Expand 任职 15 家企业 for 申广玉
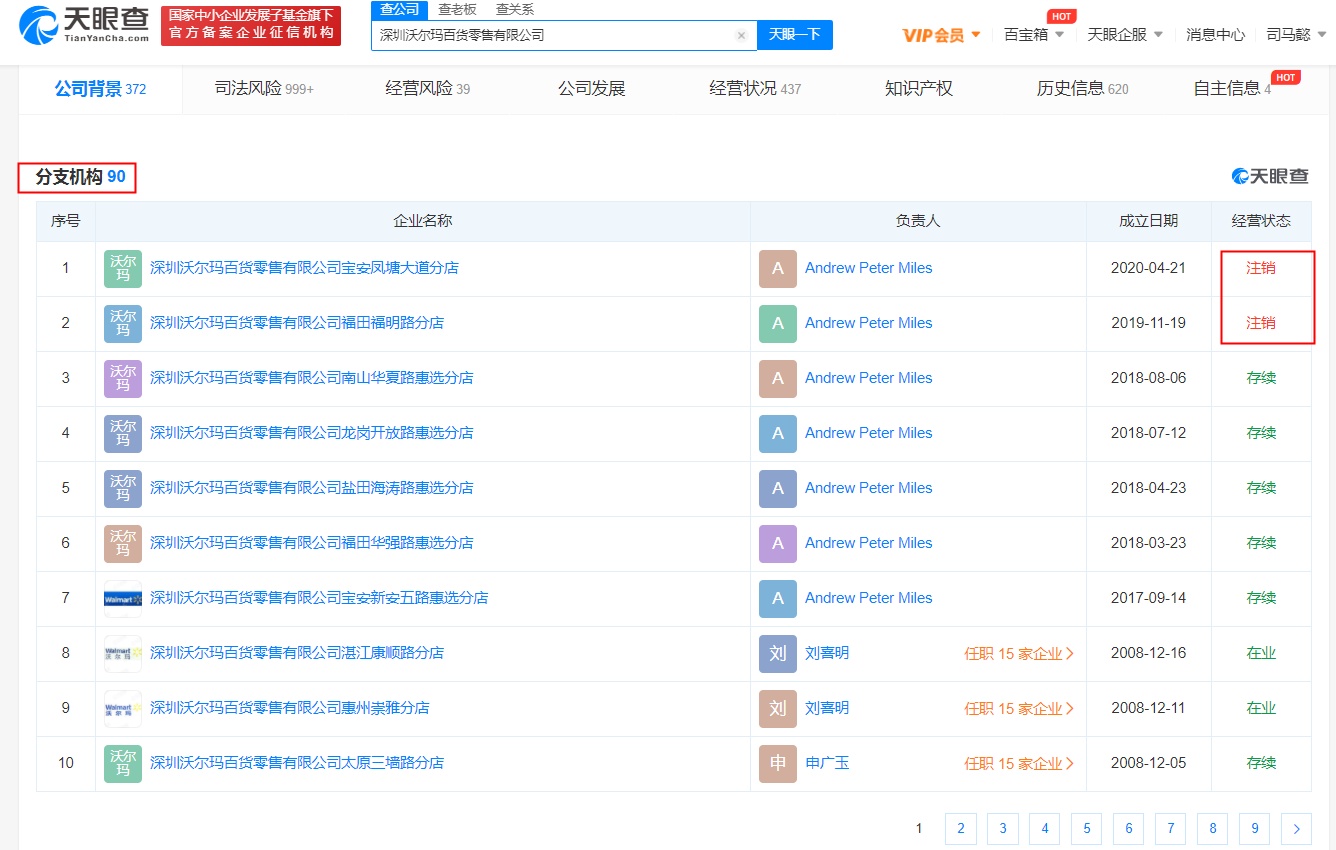The image size is (1336, 850). [x=1019, y=763]
